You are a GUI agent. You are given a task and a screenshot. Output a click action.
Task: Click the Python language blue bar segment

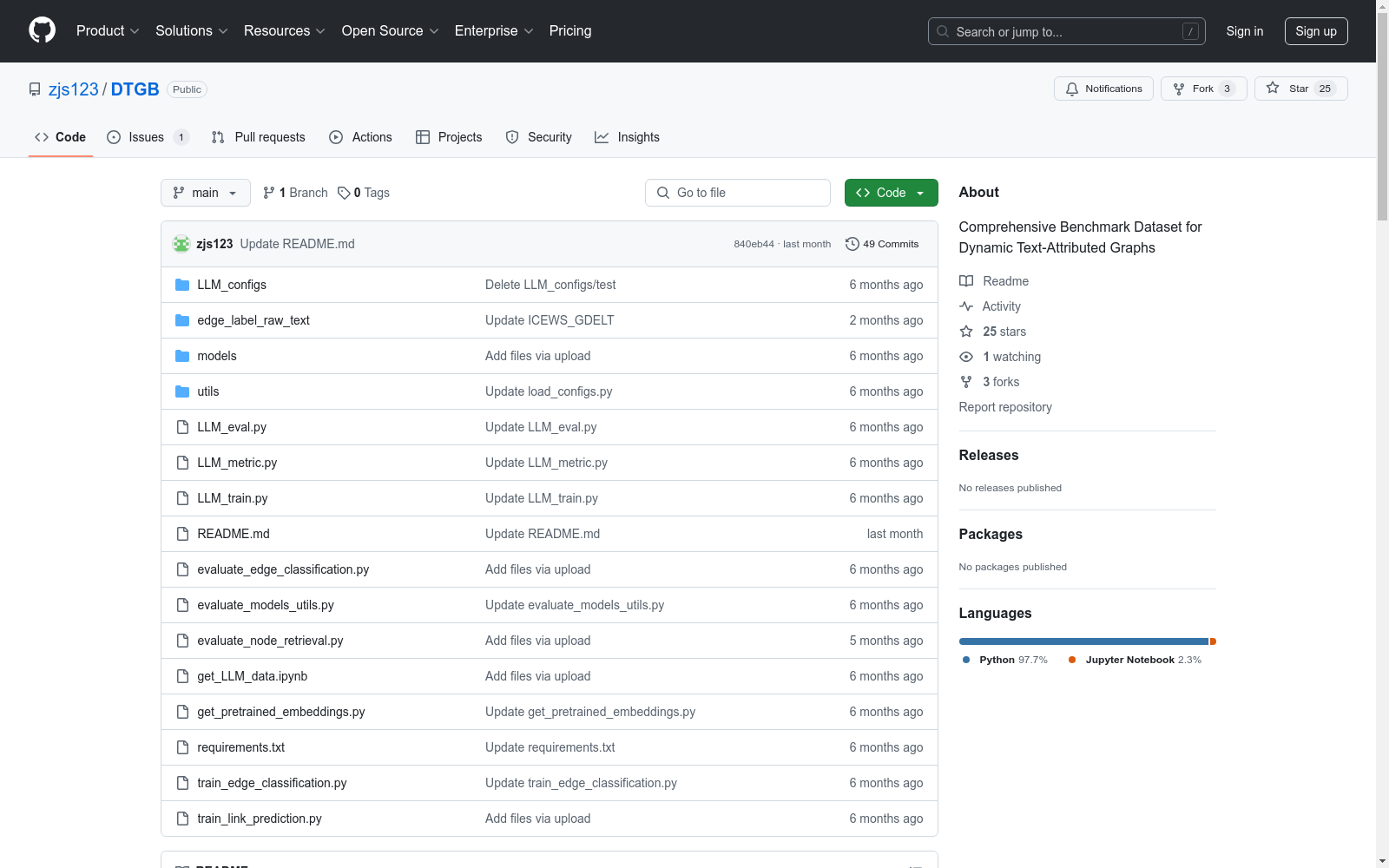(1083, 641)
